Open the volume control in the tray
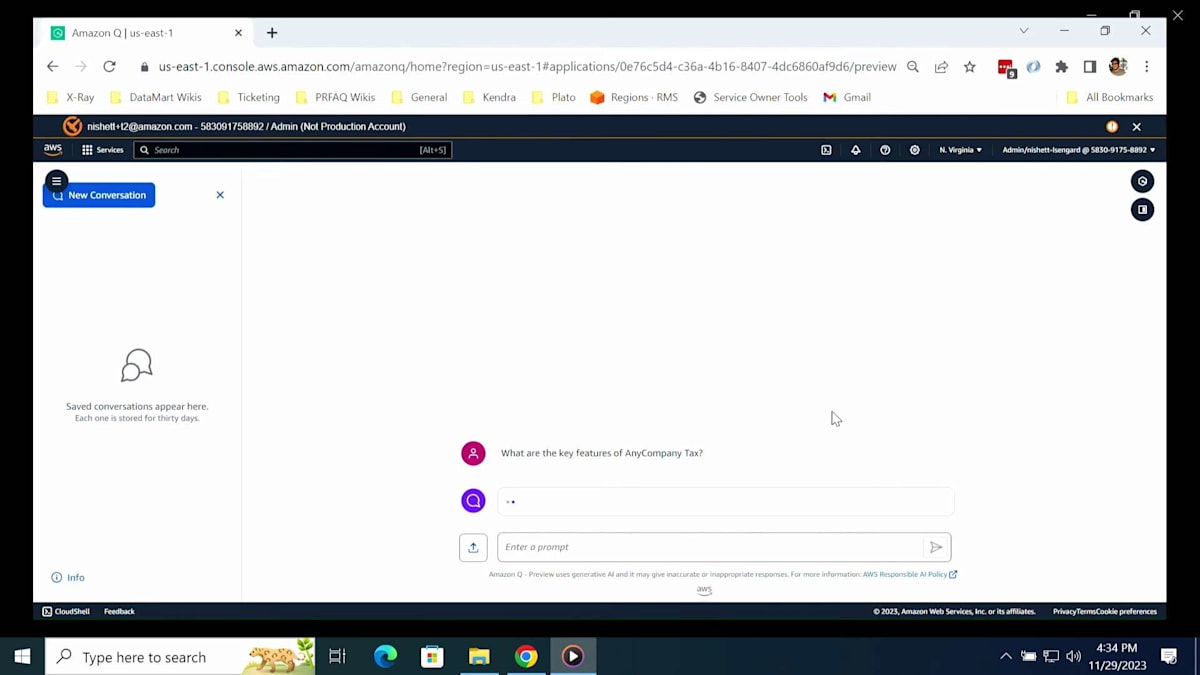1200x675 pixels. coord(1074,657)
